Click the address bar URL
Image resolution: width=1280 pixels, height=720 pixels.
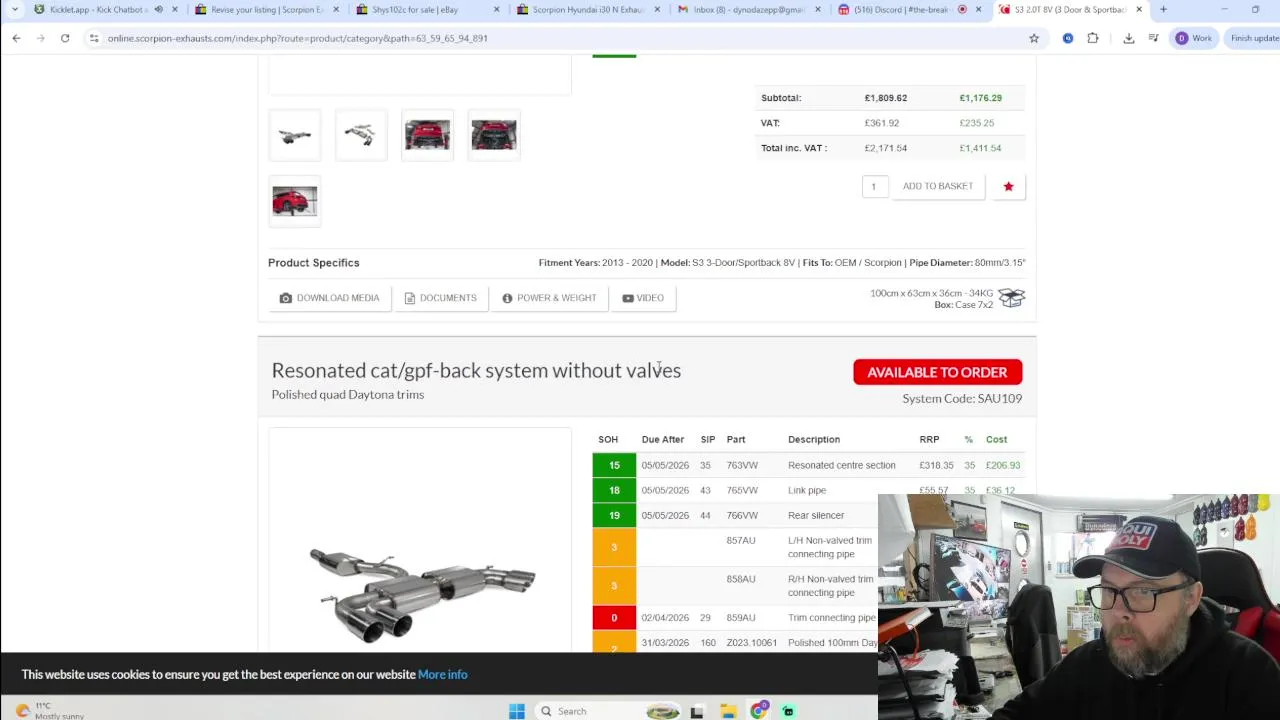[297, 38]
